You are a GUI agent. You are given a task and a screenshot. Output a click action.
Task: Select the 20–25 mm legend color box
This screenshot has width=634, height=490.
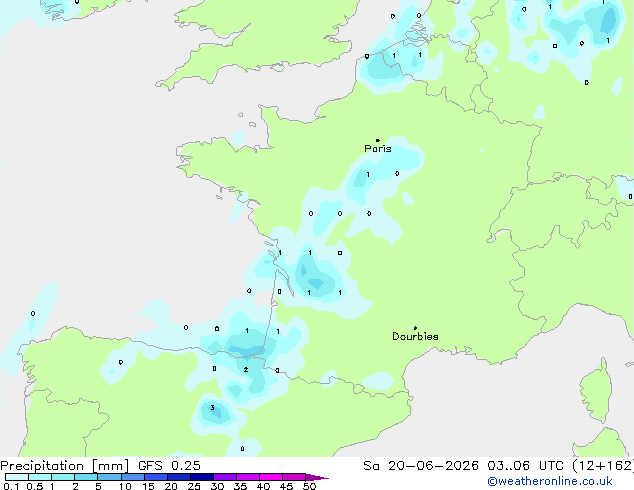[x=179, y=477]
